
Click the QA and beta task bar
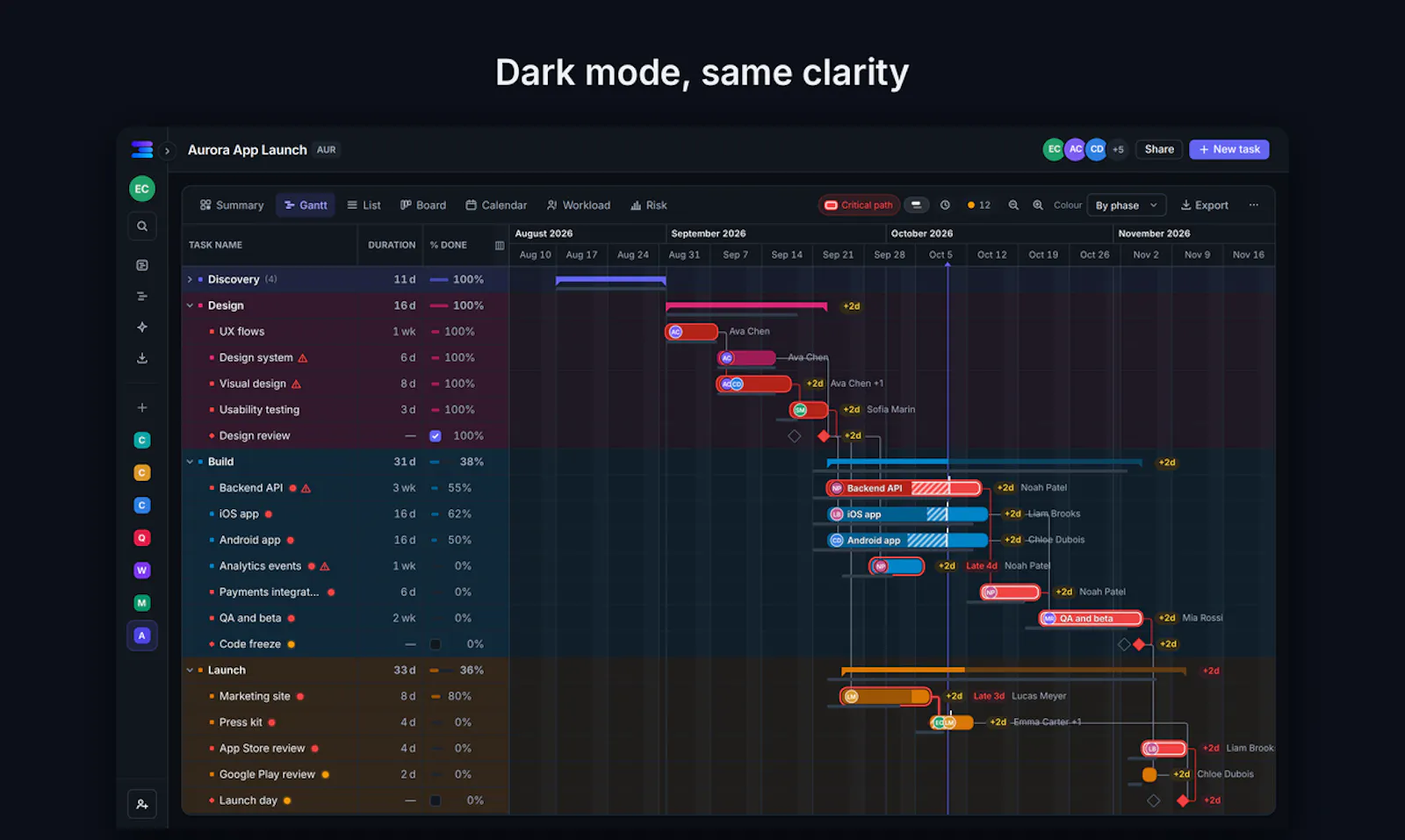[x=1091, y=619]
